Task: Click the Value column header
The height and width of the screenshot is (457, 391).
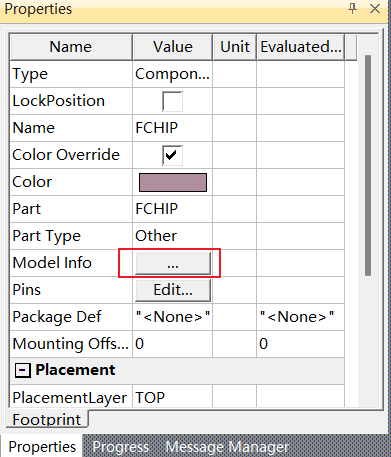Action: (x=172, y=47)
